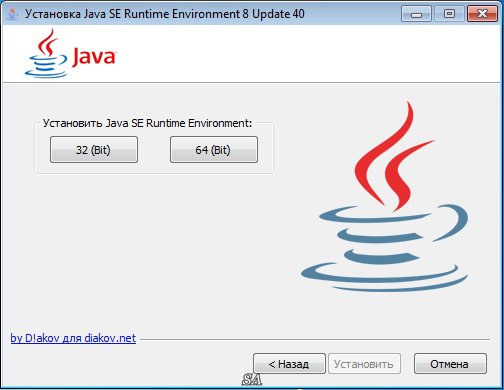The width and height of the screenshot is (504, 390).
Task: Close the Java installer window
Action: pyautogui.click(x=482, y=14)
